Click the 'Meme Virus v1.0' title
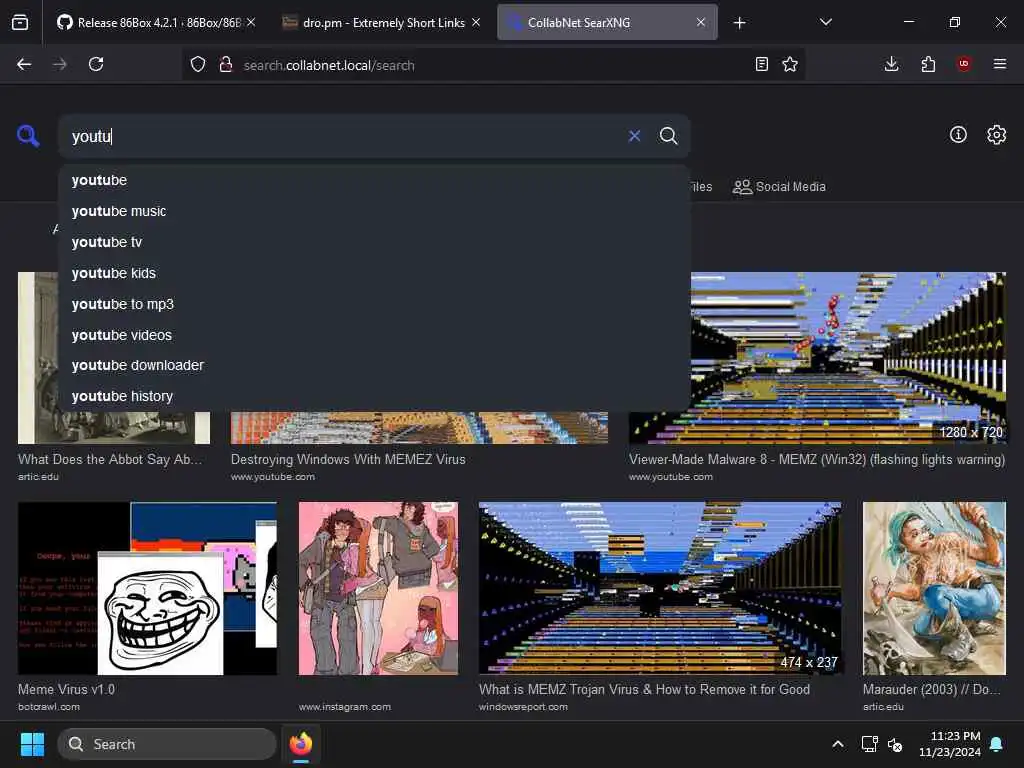 click(x=67, y=690)
